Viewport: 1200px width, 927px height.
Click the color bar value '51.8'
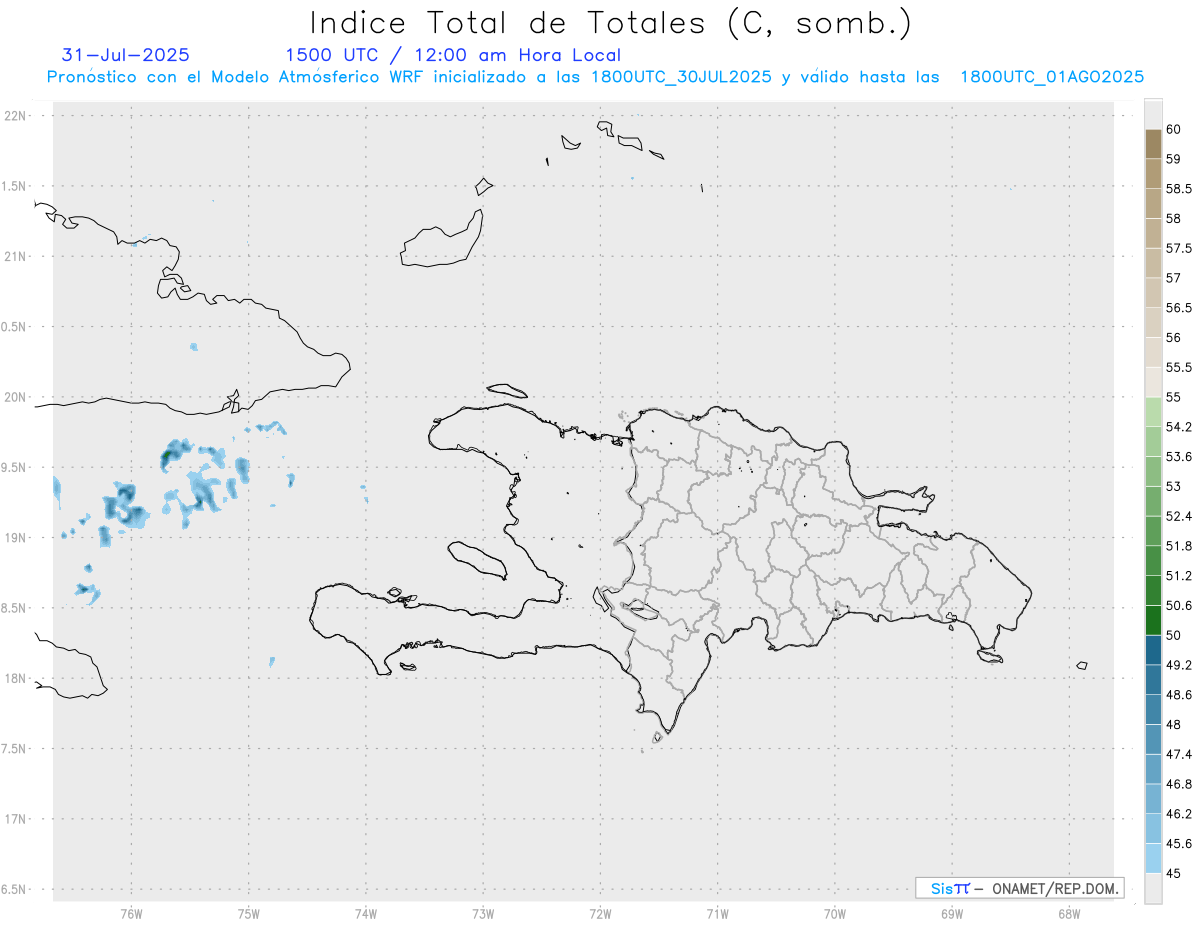[x=1178, y=546]
